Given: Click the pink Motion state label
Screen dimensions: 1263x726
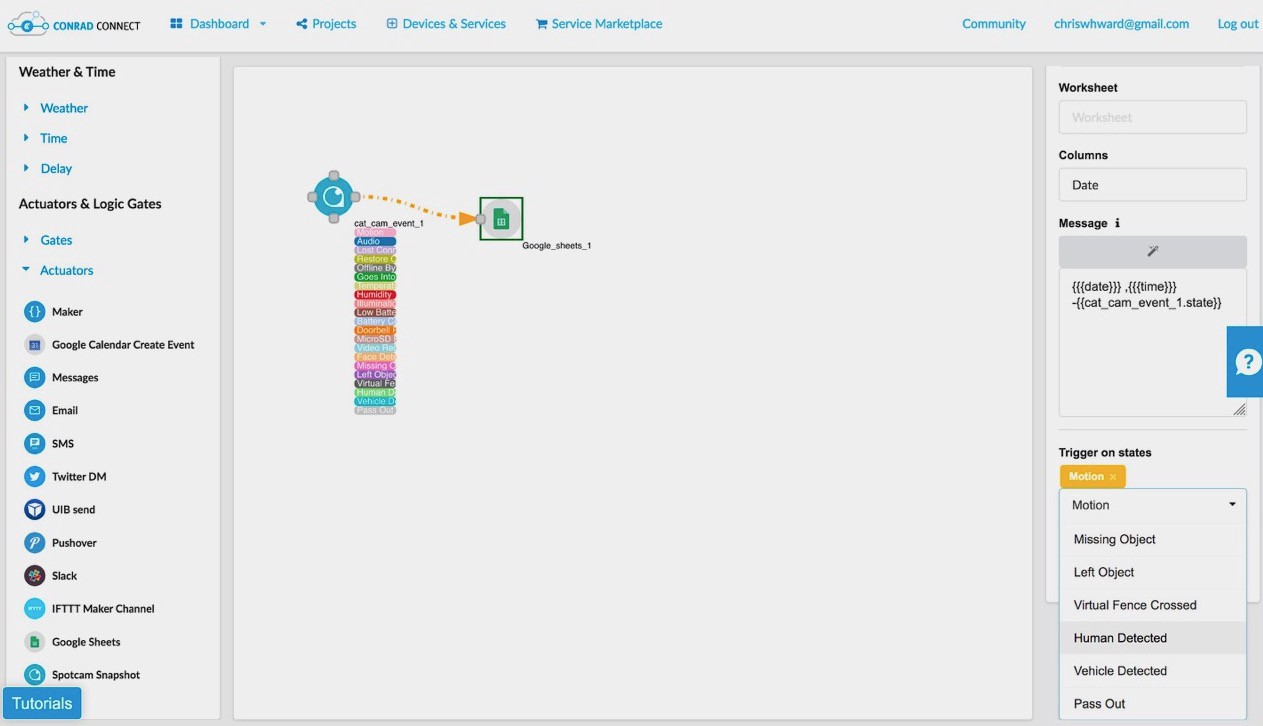Looking at the screenshot, I should [375, 233].
